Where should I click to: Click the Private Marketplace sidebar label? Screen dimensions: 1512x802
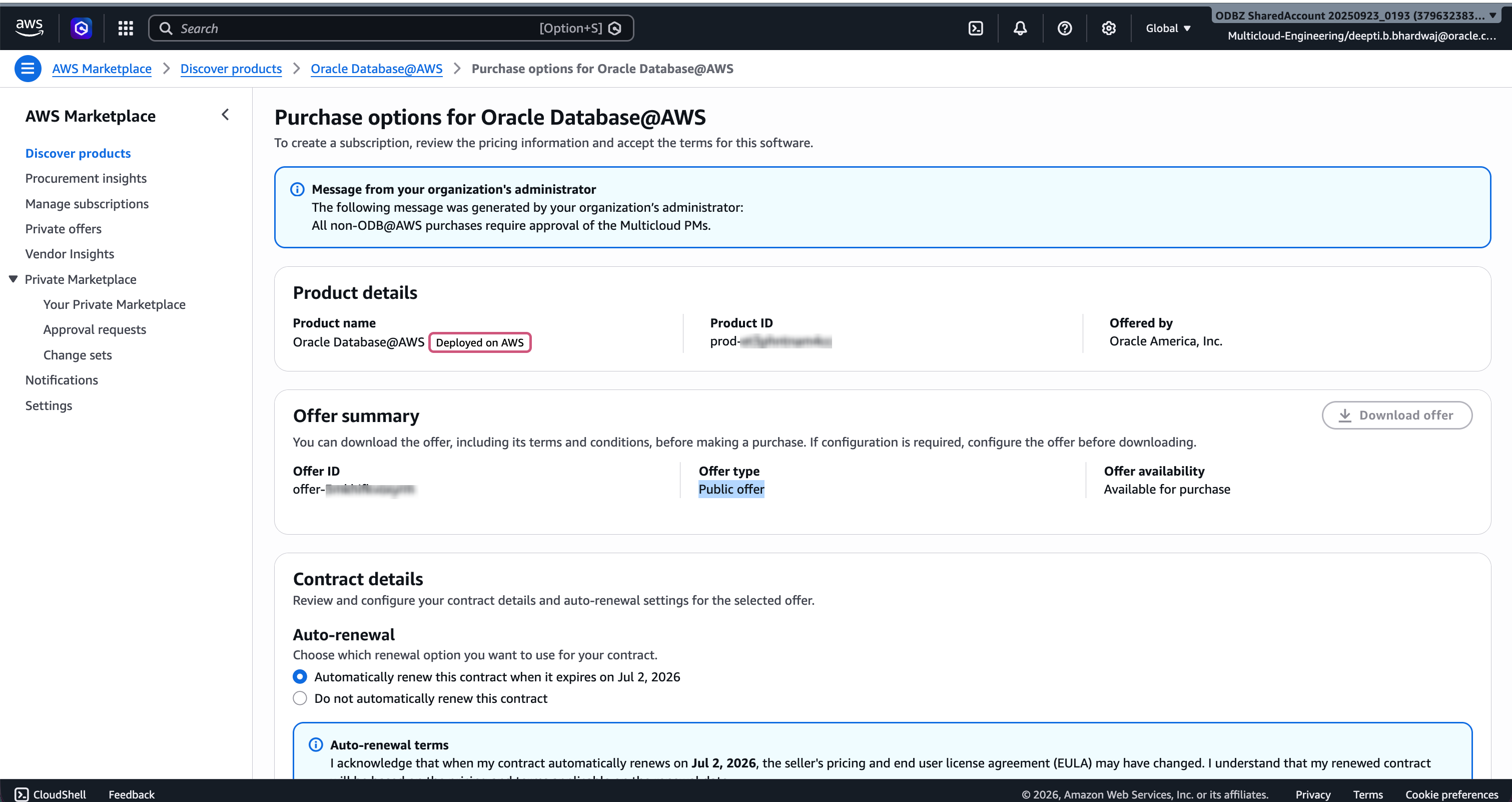point(81,279)
